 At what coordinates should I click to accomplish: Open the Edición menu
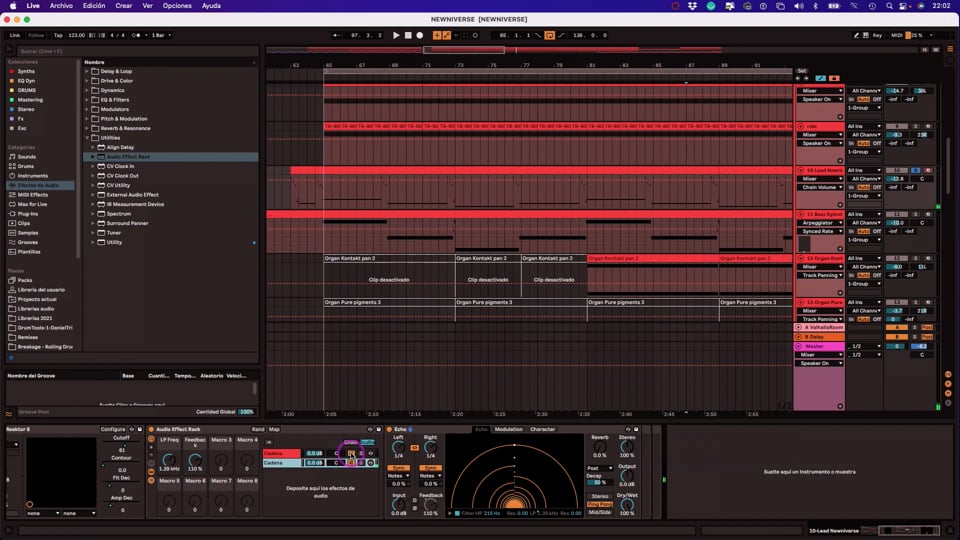94,6
